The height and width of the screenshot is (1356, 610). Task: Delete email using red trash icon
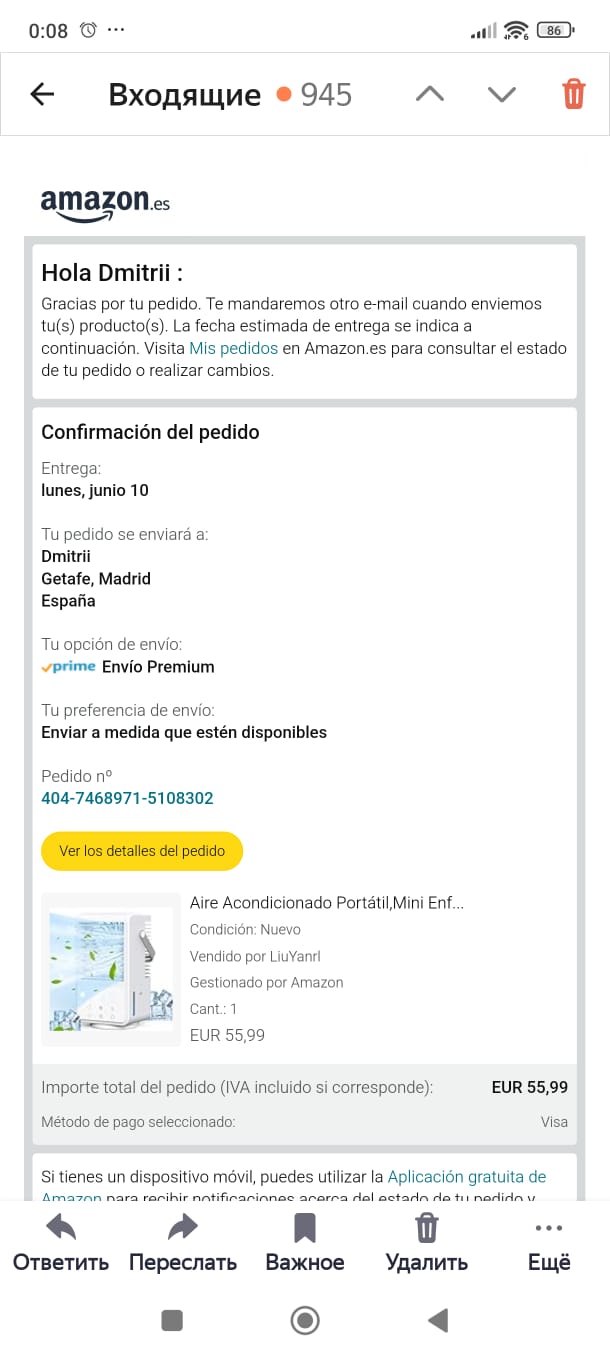[x=573, y=94]
